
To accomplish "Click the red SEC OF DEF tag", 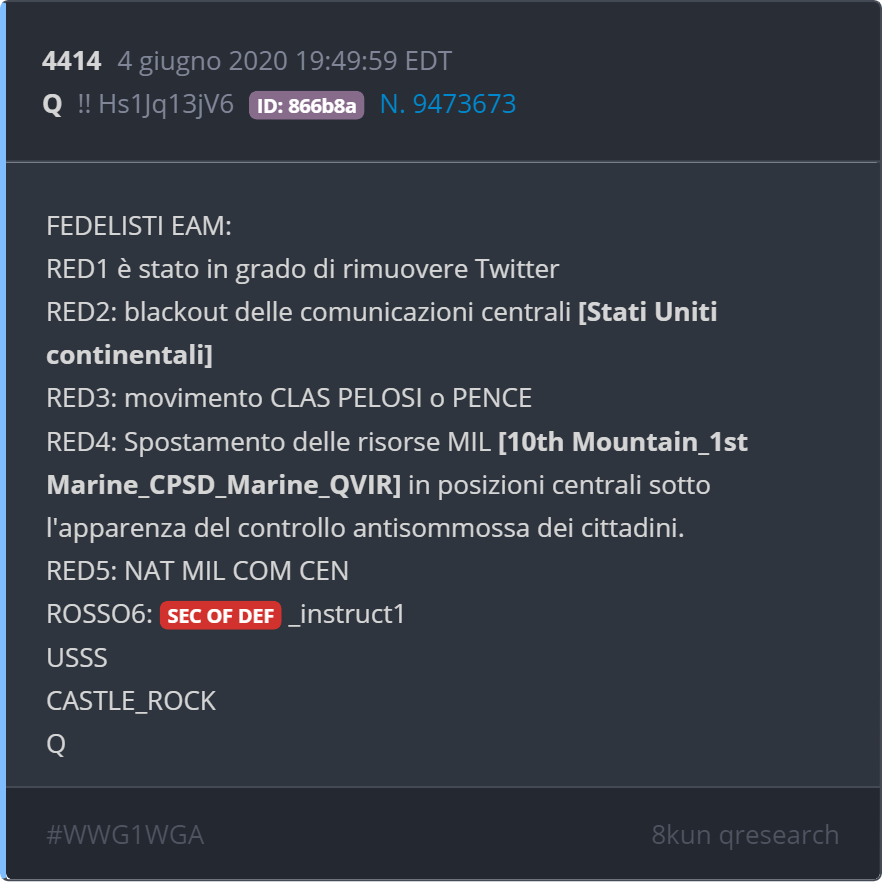I will pos(220,616).
